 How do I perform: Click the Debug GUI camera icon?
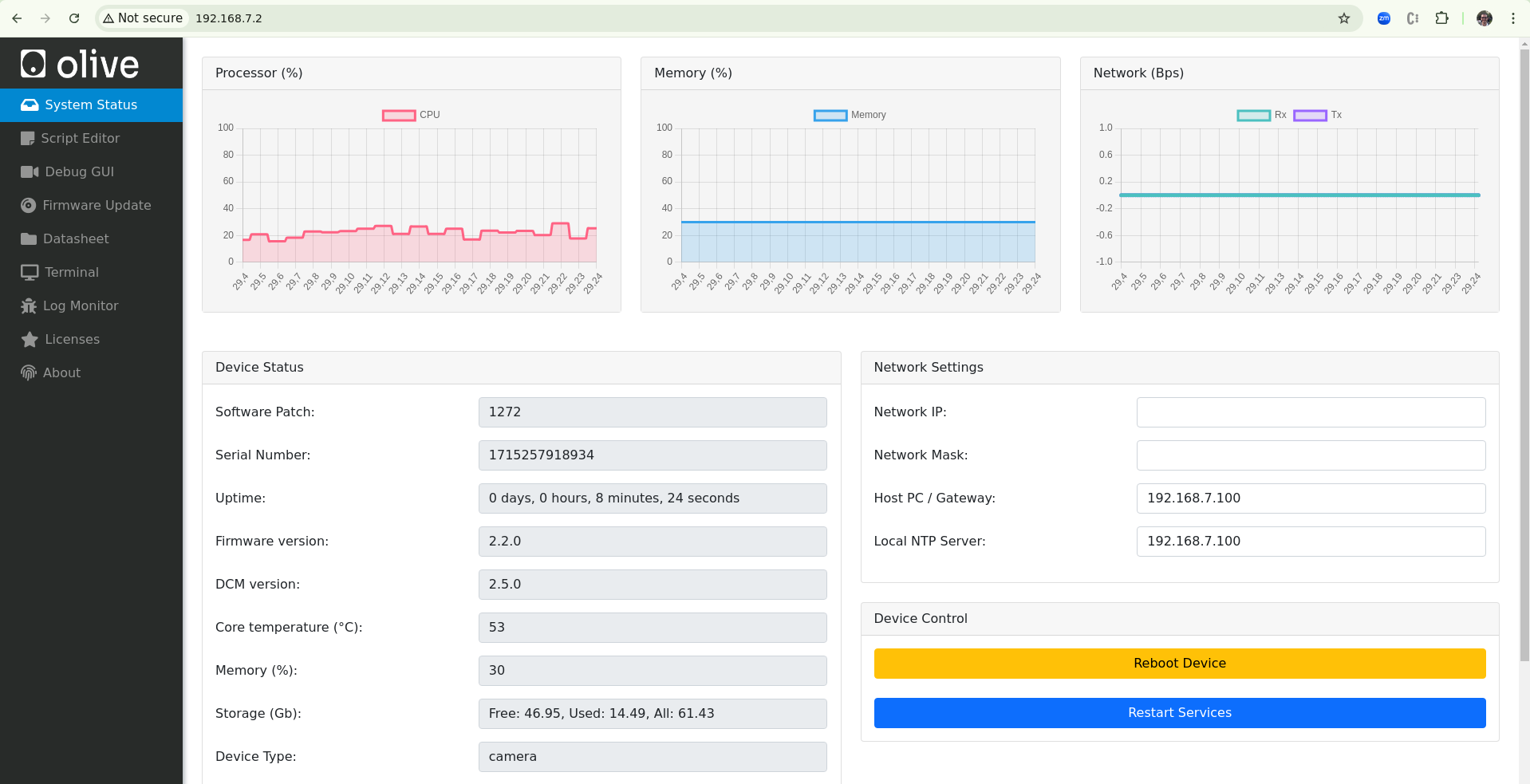tap(30, 171)
